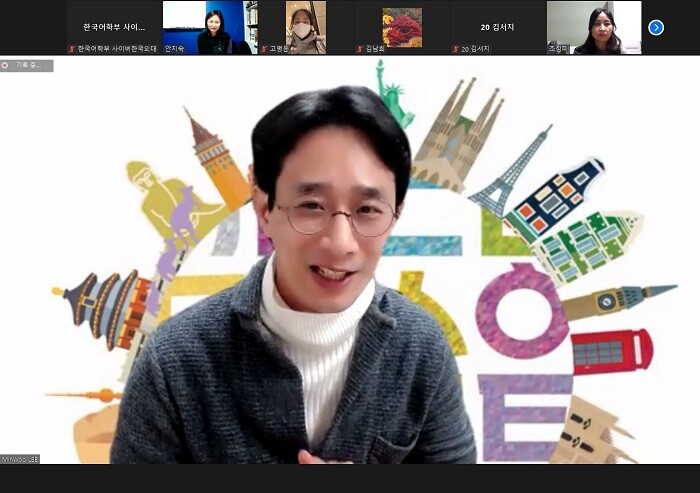The height and width of the screenshot is (493, 700).
Task: Click the MinWoo LEE speaker name label
Action: 20,459
